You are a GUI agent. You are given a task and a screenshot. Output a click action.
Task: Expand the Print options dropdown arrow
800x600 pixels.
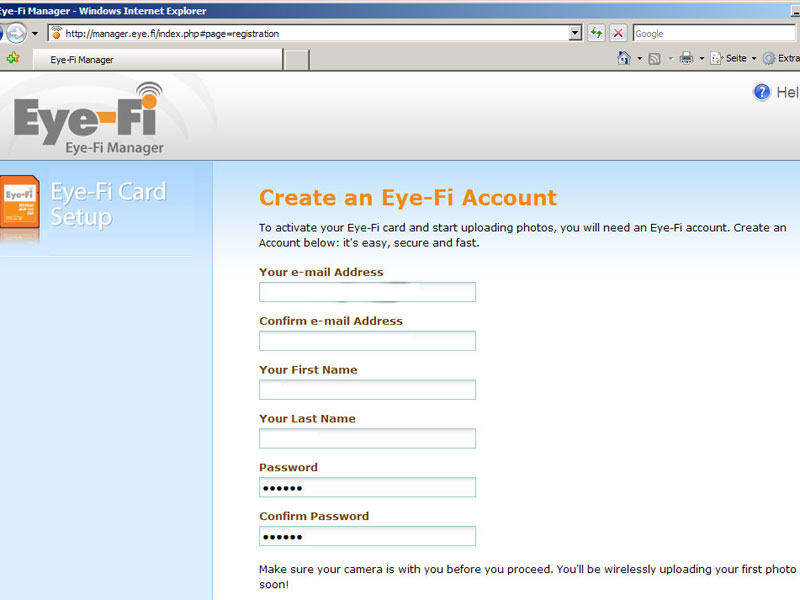click(x=702, y=59)
